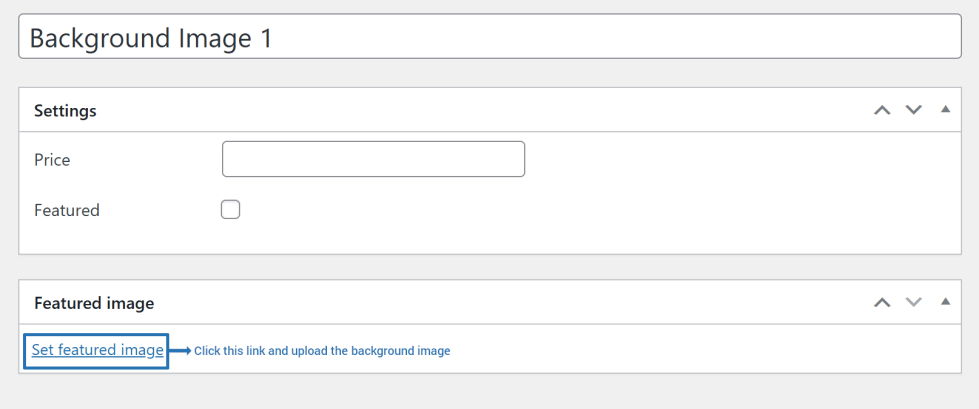Collapse the Featured image panel with its triangle
979x409 pixels.
coord(945,301)
